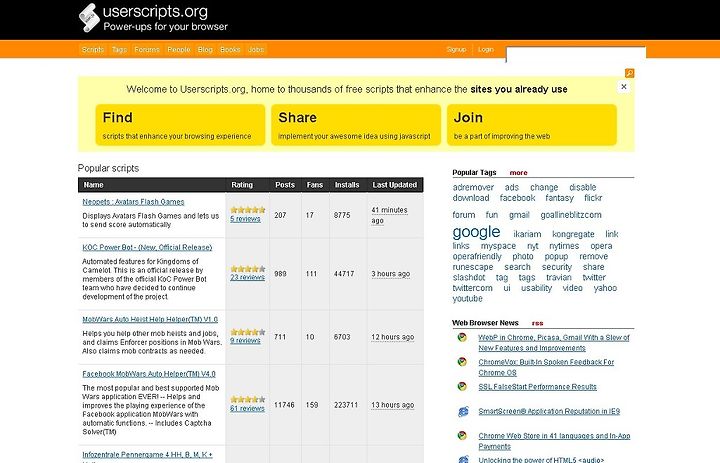The width and height of the screenshot is (720, 463).
Task: Open the Tags menu item
Action: [x=119, y=50]
